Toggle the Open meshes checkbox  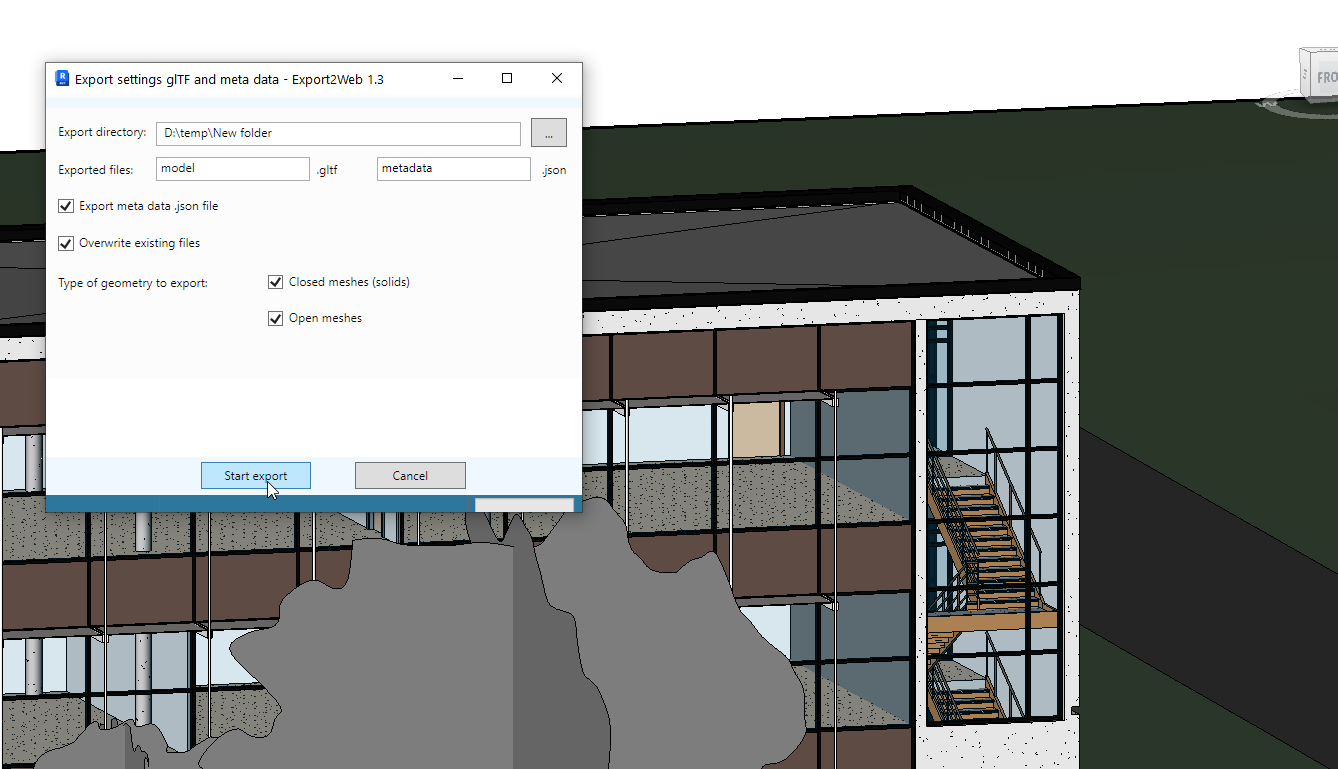click(x=276, y=319)
